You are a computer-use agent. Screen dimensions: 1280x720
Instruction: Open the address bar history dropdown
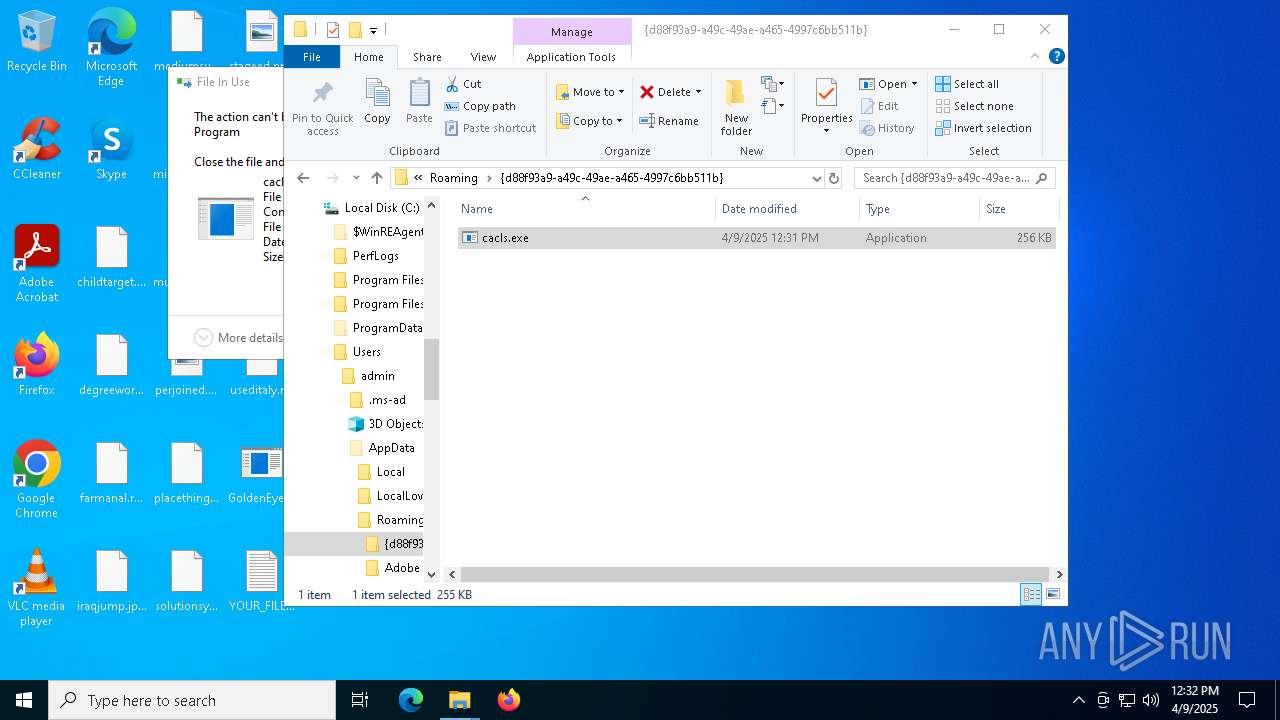[816, 178]
